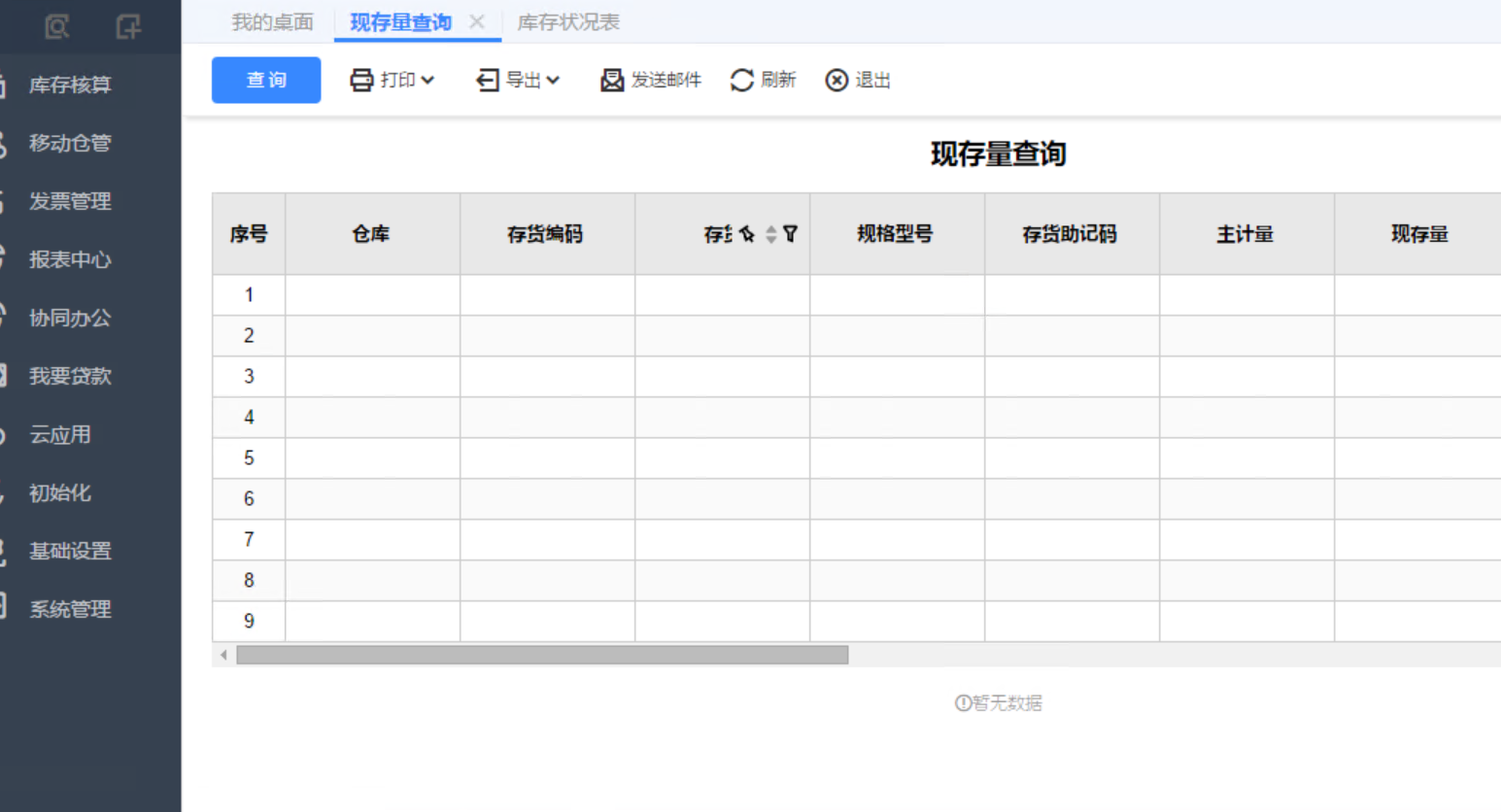Select row number 7
Image resolution: width=1501 pixels, height=812 pixels.
pyautogui.click(x=249, y=539)
